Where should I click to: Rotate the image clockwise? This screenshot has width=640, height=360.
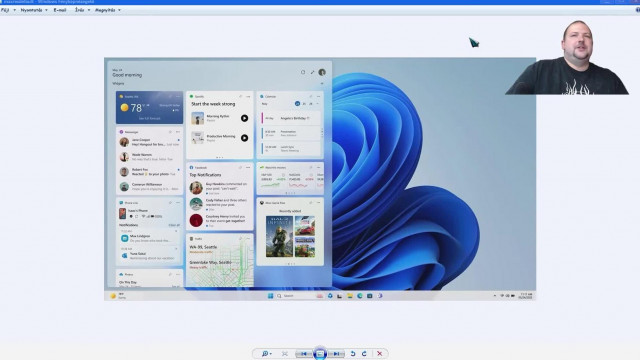pyautogui.click(x=364, y=353)
